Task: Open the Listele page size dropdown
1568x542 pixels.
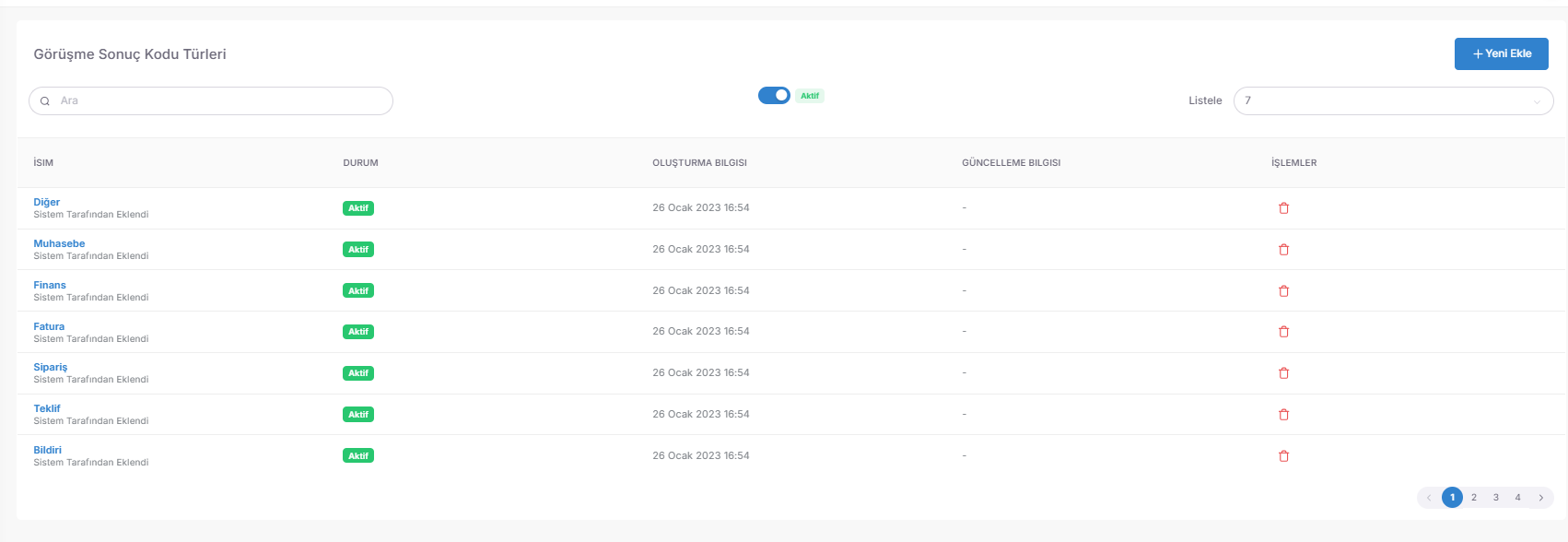Action: click(x=1393, y=100)
